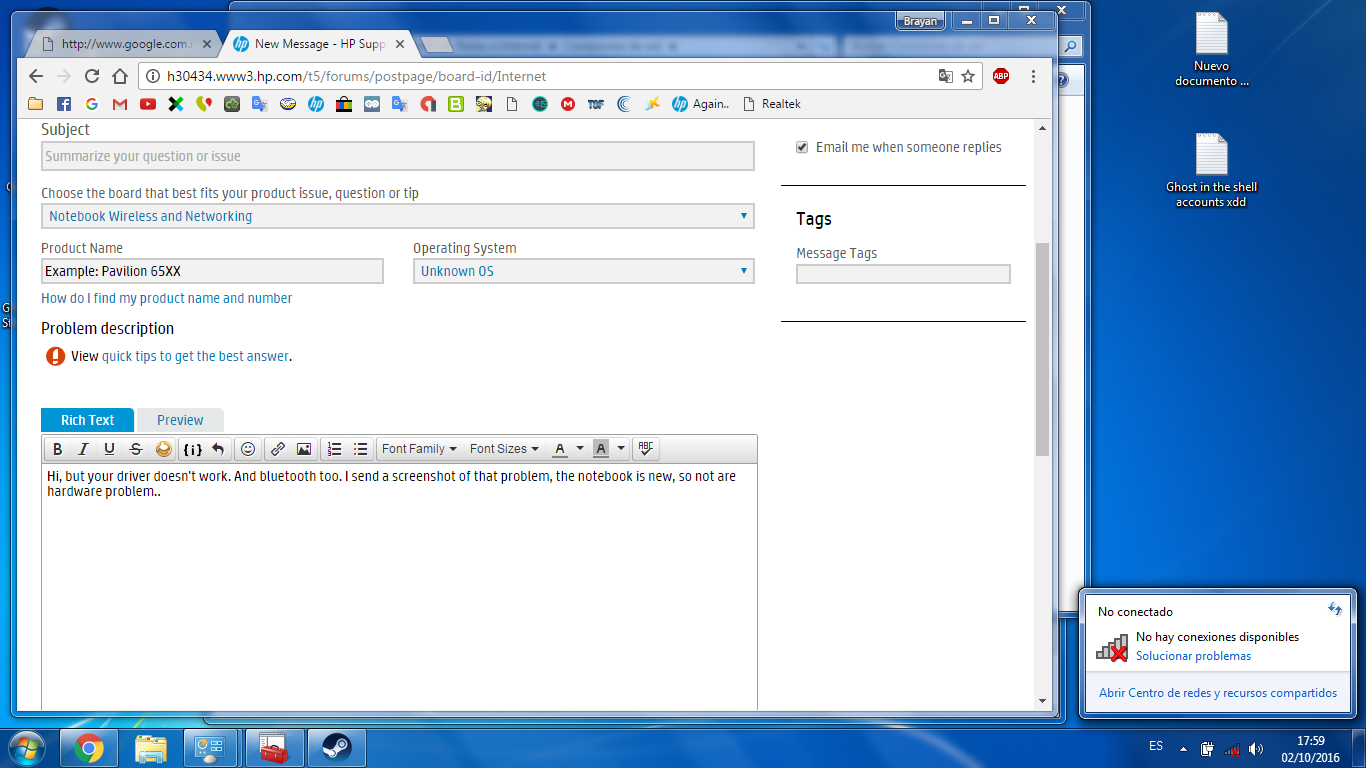Image resolution: width=1366 pixels, height=768 pixels.
Task: Toggle Email me when someone replies checkbox
Action: coord(802,147)
